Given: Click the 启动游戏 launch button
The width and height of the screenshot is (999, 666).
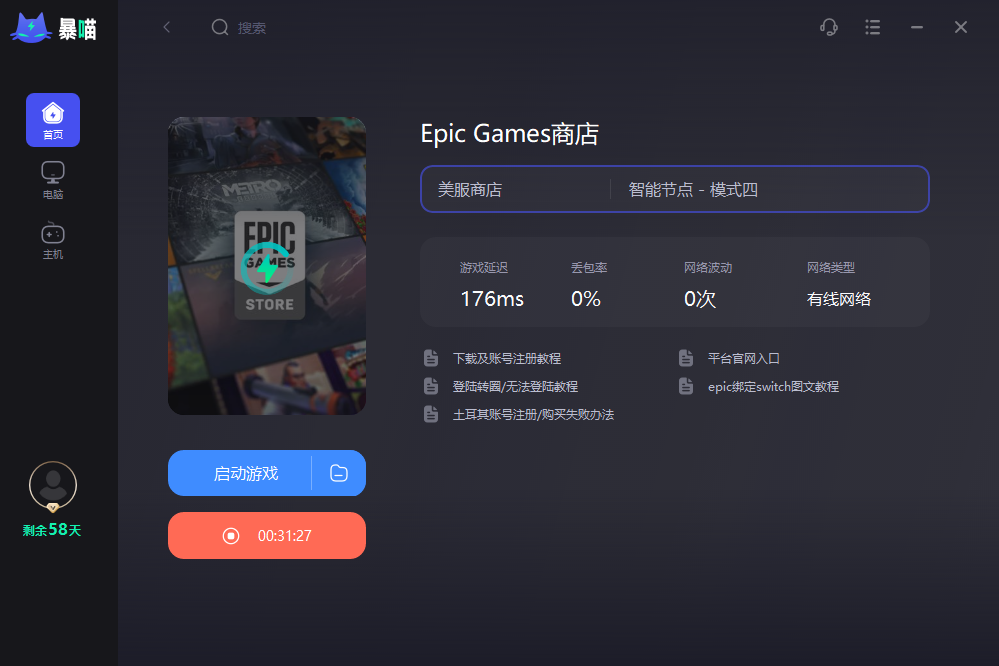Looking at the screenshot, I should point(245,473).
